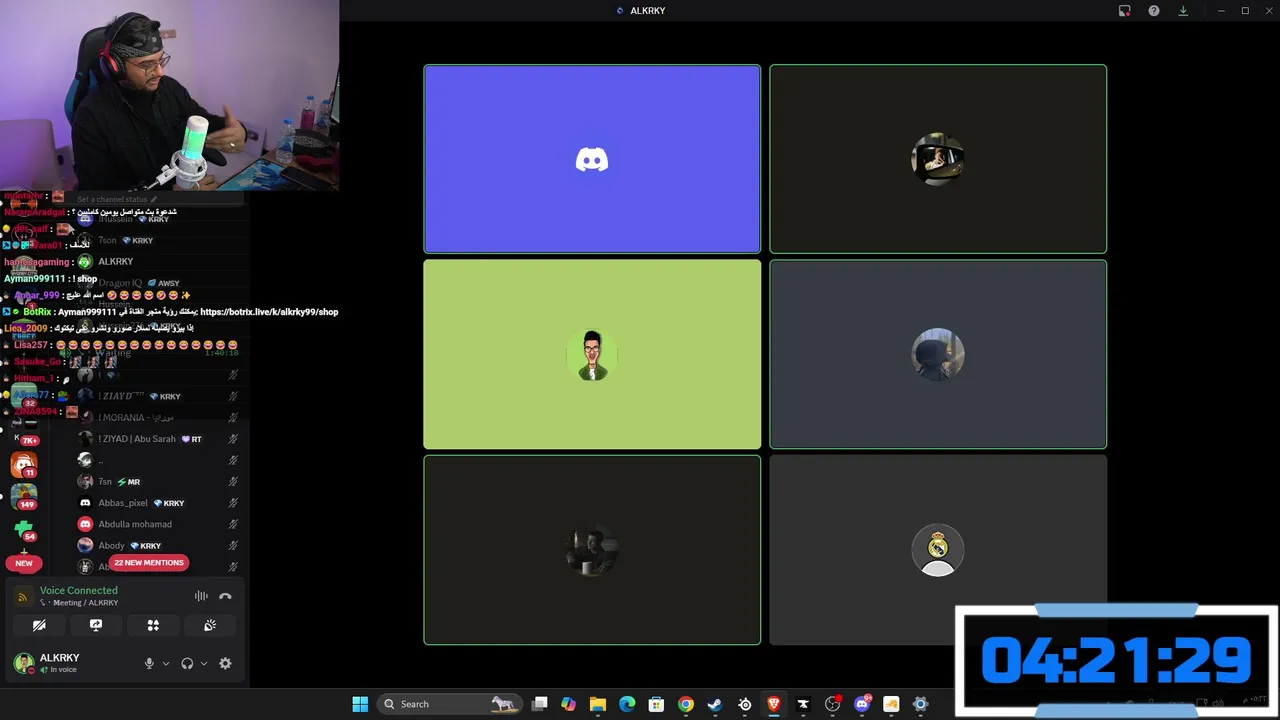Open Settings gear on the taskbar
This screenshot has width=1280, height=720.
[921, 704]
